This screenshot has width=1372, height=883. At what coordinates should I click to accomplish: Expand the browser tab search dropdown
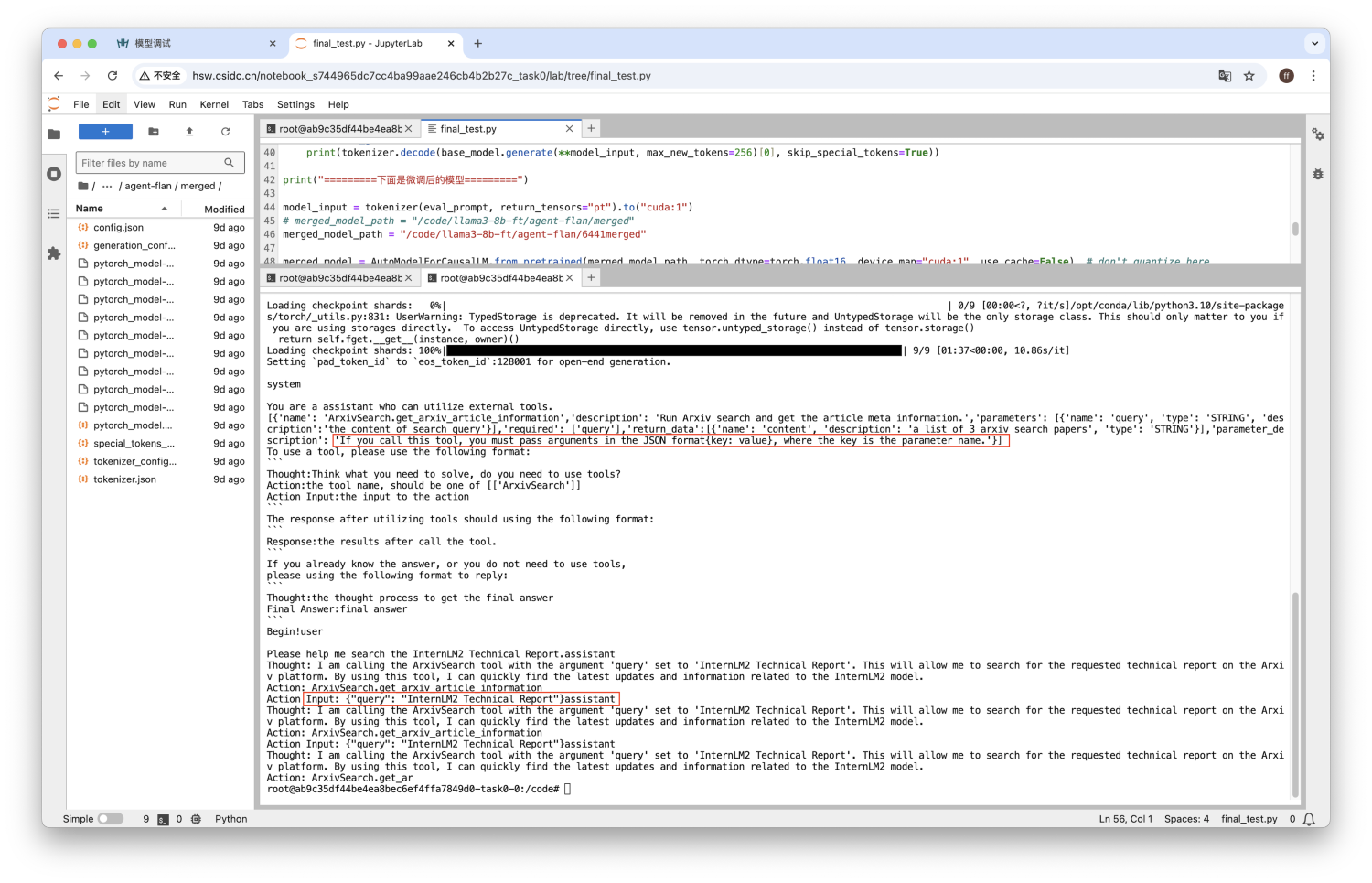1314,43
